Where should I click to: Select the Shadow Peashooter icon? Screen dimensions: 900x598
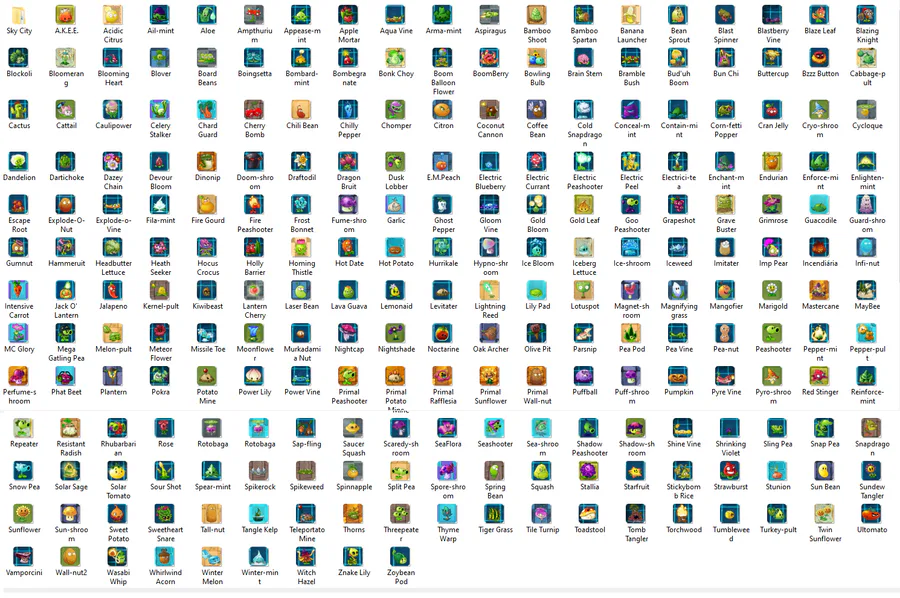click(589, 428)
